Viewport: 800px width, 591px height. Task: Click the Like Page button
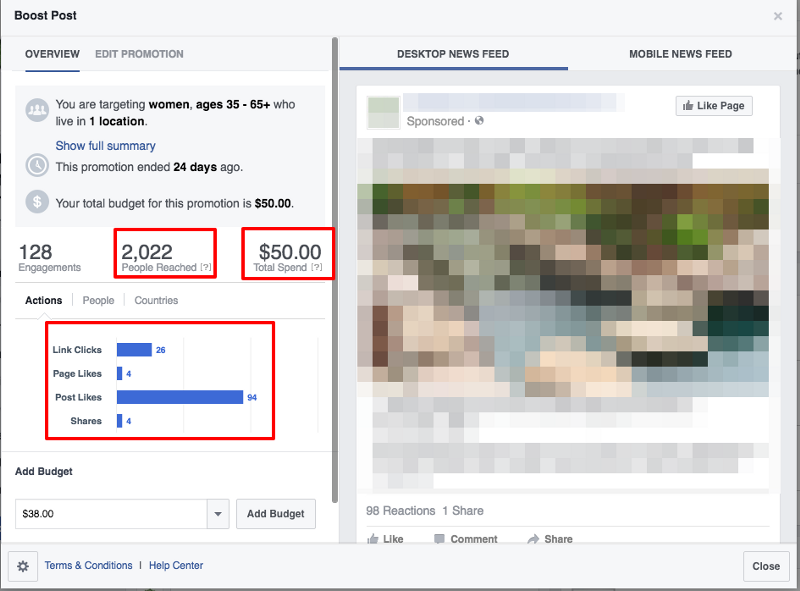coord(714,106)
